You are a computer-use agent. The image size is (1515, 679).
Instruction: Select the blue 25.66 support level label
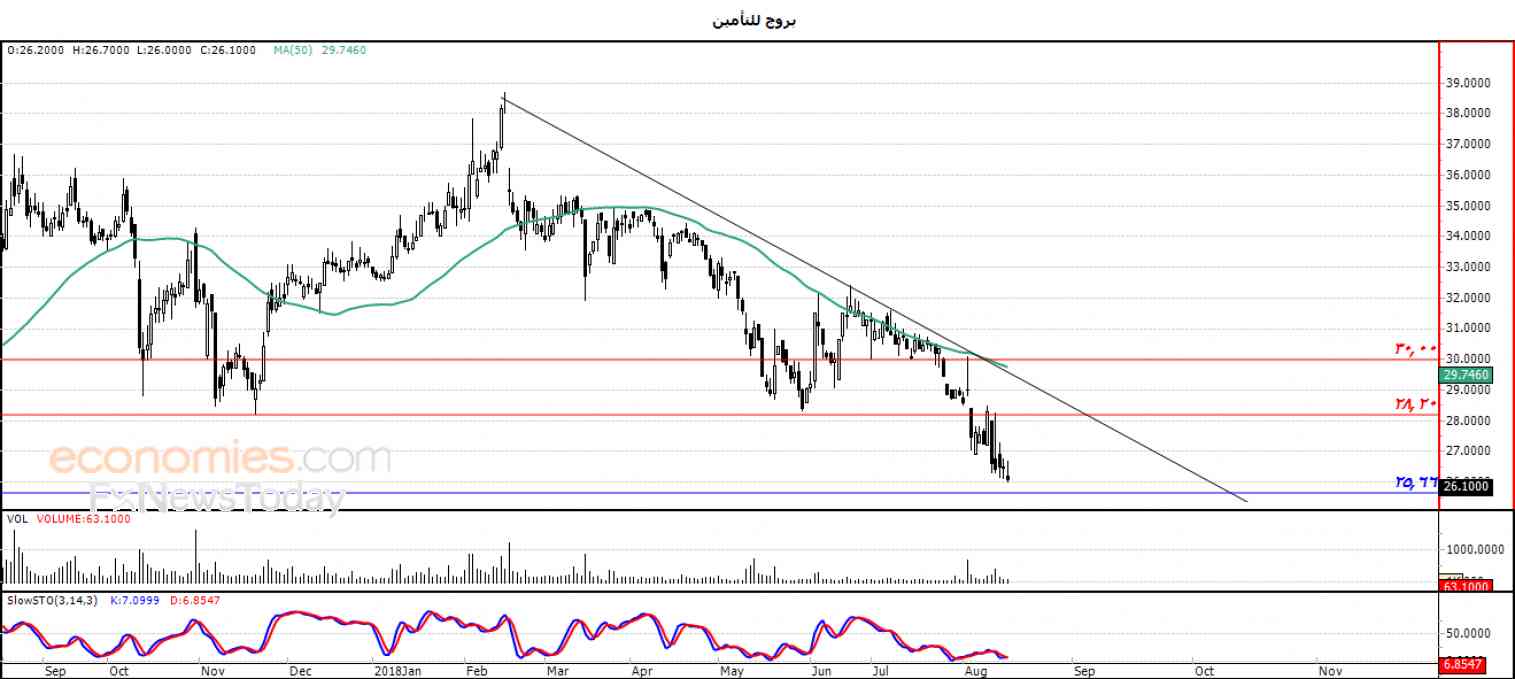coord(1416,482)
